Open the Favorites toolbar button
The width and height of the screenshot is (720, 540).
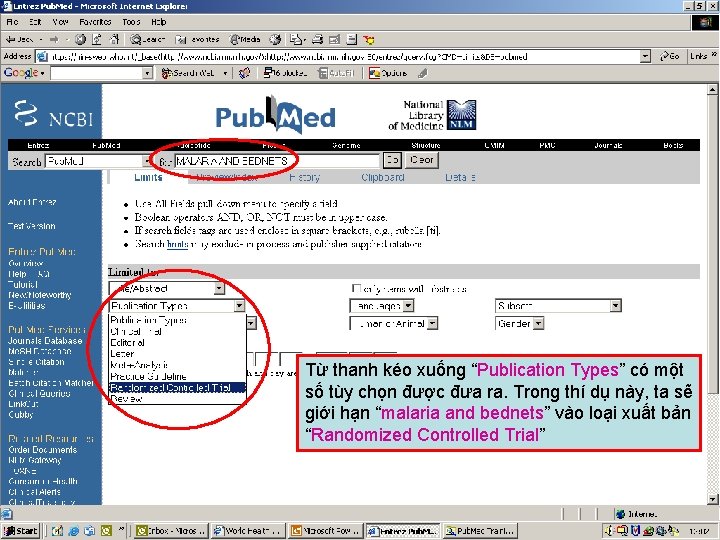(x=197, y=39)
